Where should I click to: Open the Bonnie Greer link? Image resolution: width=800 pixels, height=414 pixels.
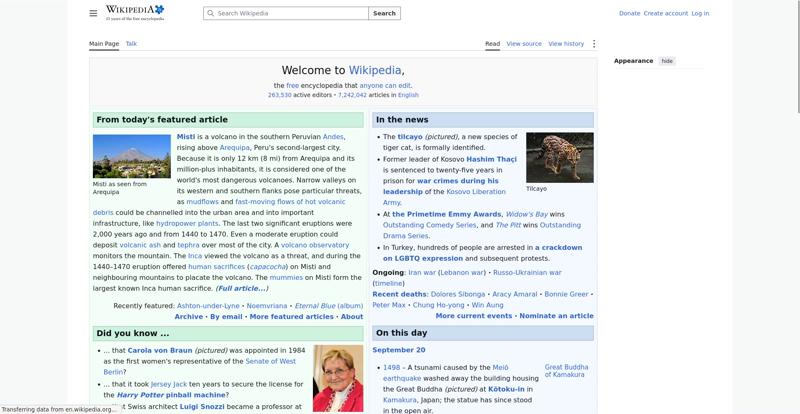[566, 295]
